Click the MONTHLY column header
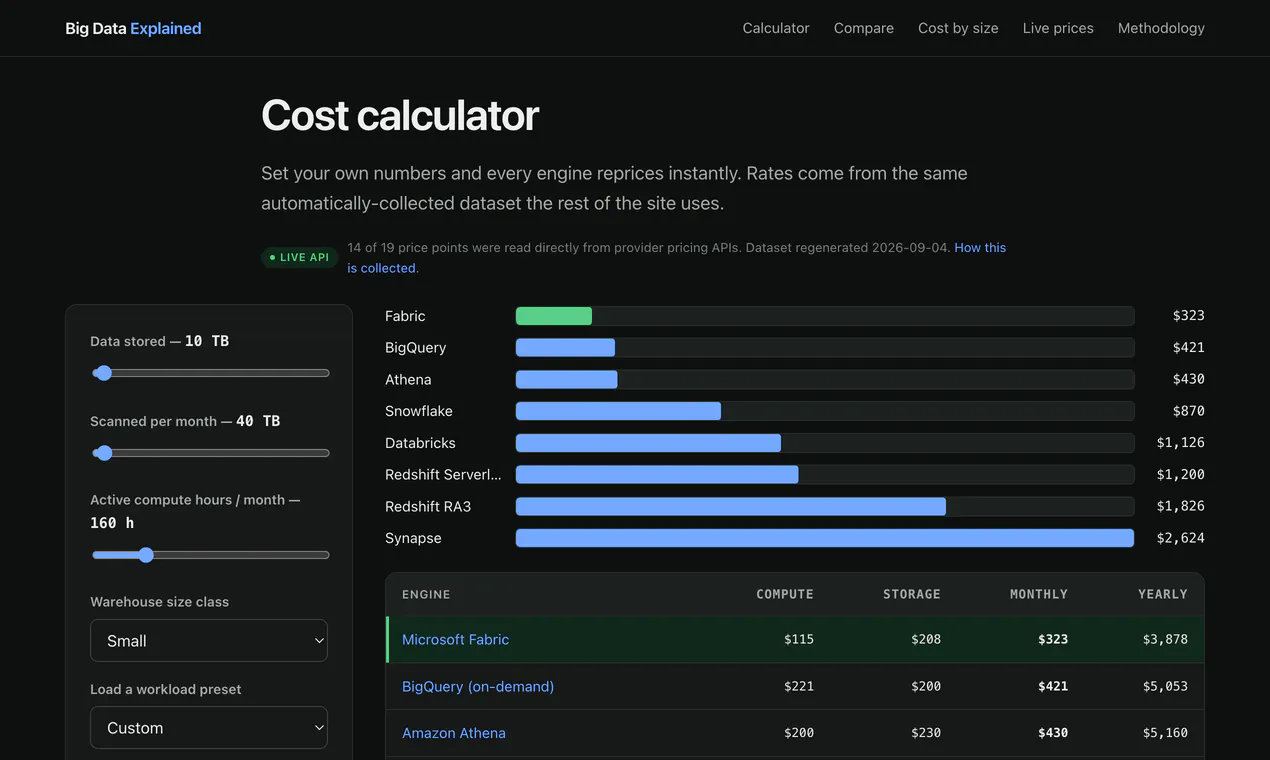Image resolution: width=1270 pixels, height=760 pixels. [x=1039, y=594]
